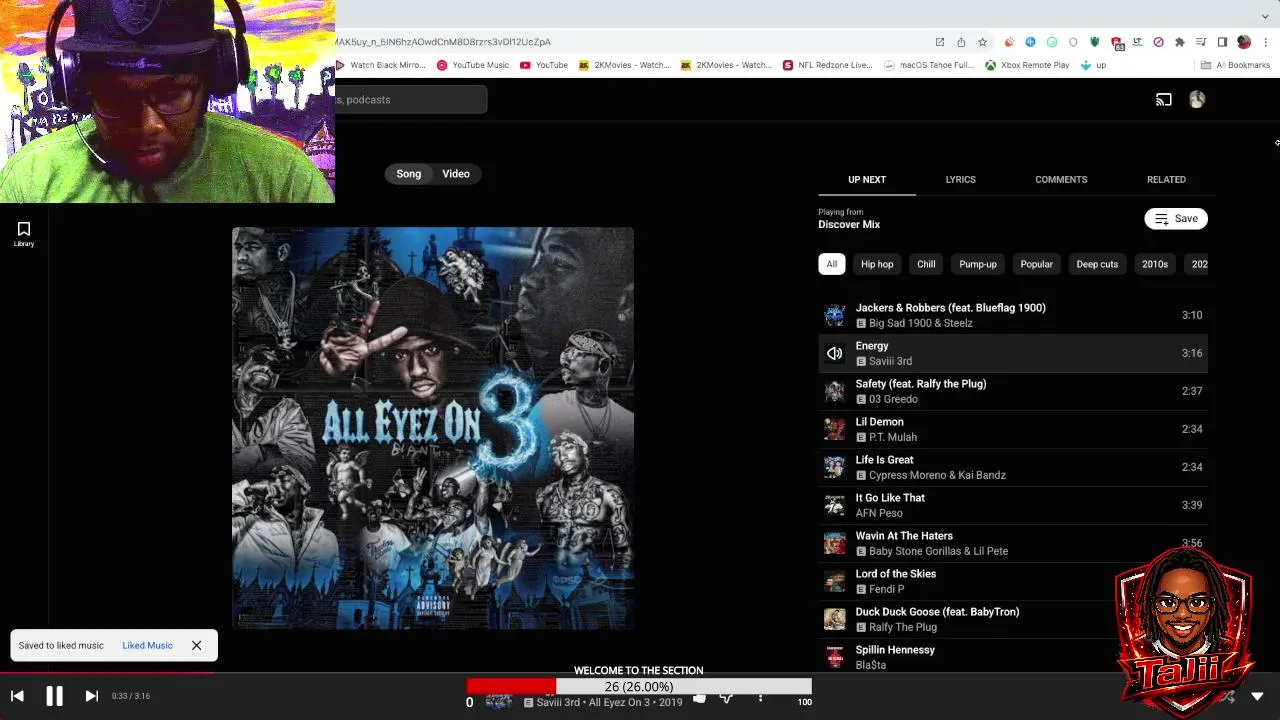Screen dimensions: 1280x720
Task: Play Lil Demon by P.T. Mulah
Action: pos(1013,429)
